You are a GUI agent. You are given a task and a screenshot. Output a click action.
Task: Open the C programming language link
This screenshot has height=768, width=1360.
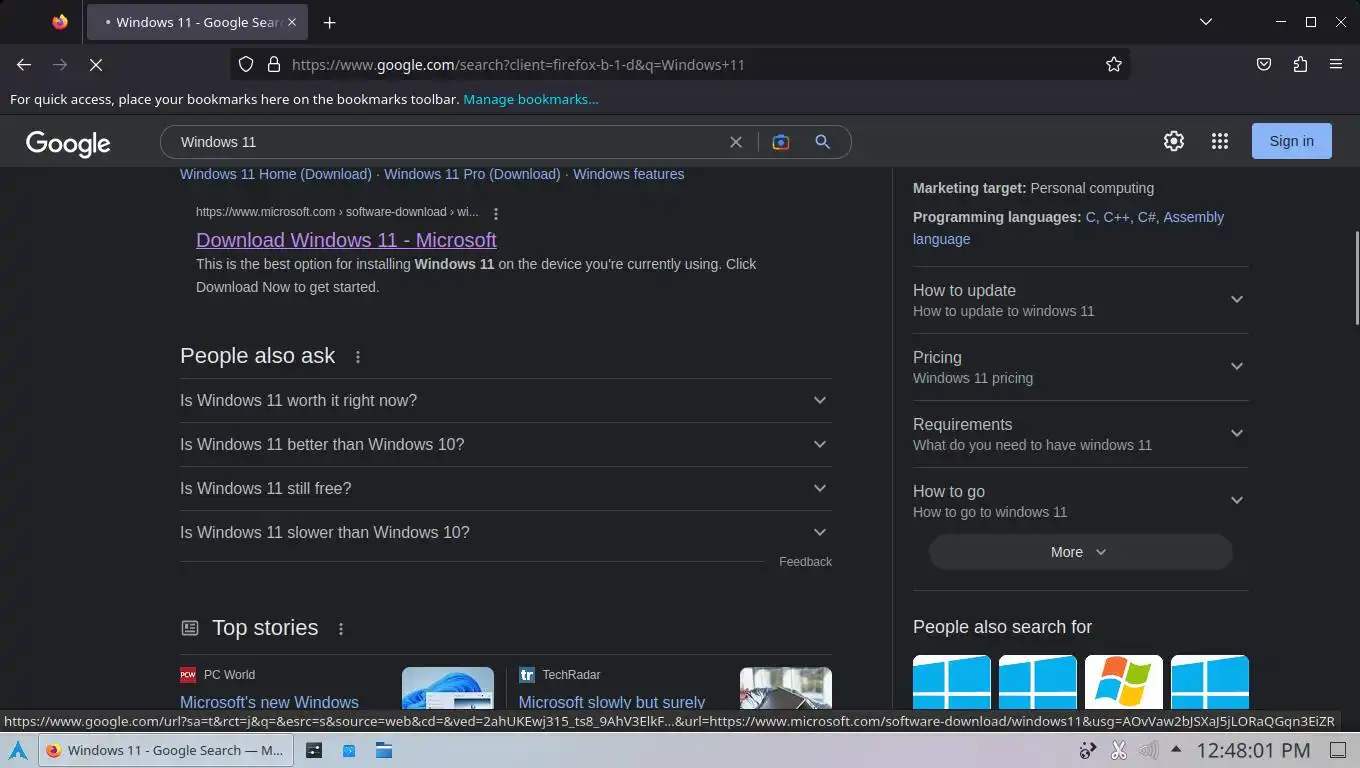pos(1091,217)
